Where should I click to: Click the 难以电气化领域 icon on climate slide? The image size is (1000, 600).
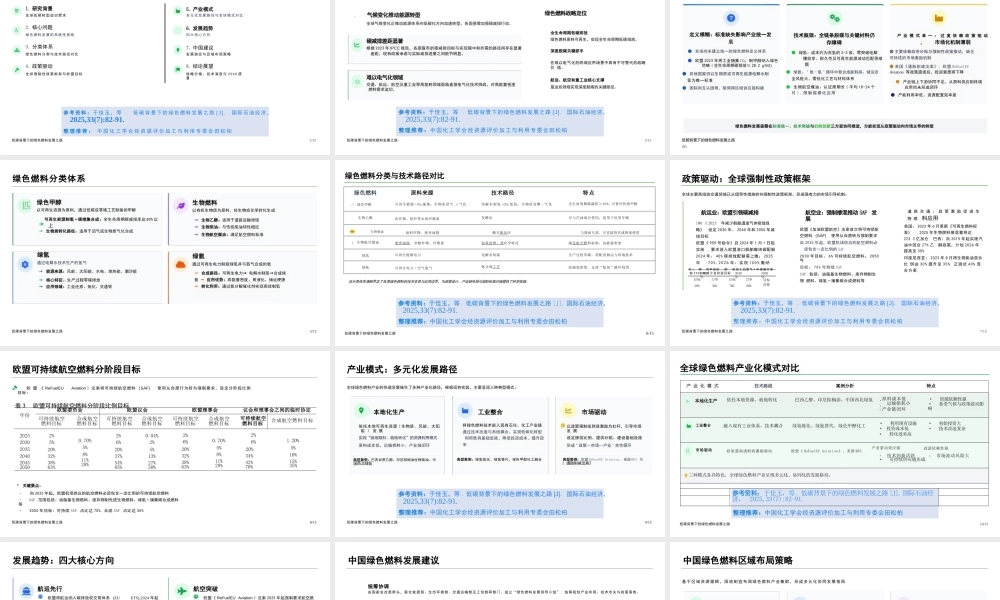click(356, 81)
